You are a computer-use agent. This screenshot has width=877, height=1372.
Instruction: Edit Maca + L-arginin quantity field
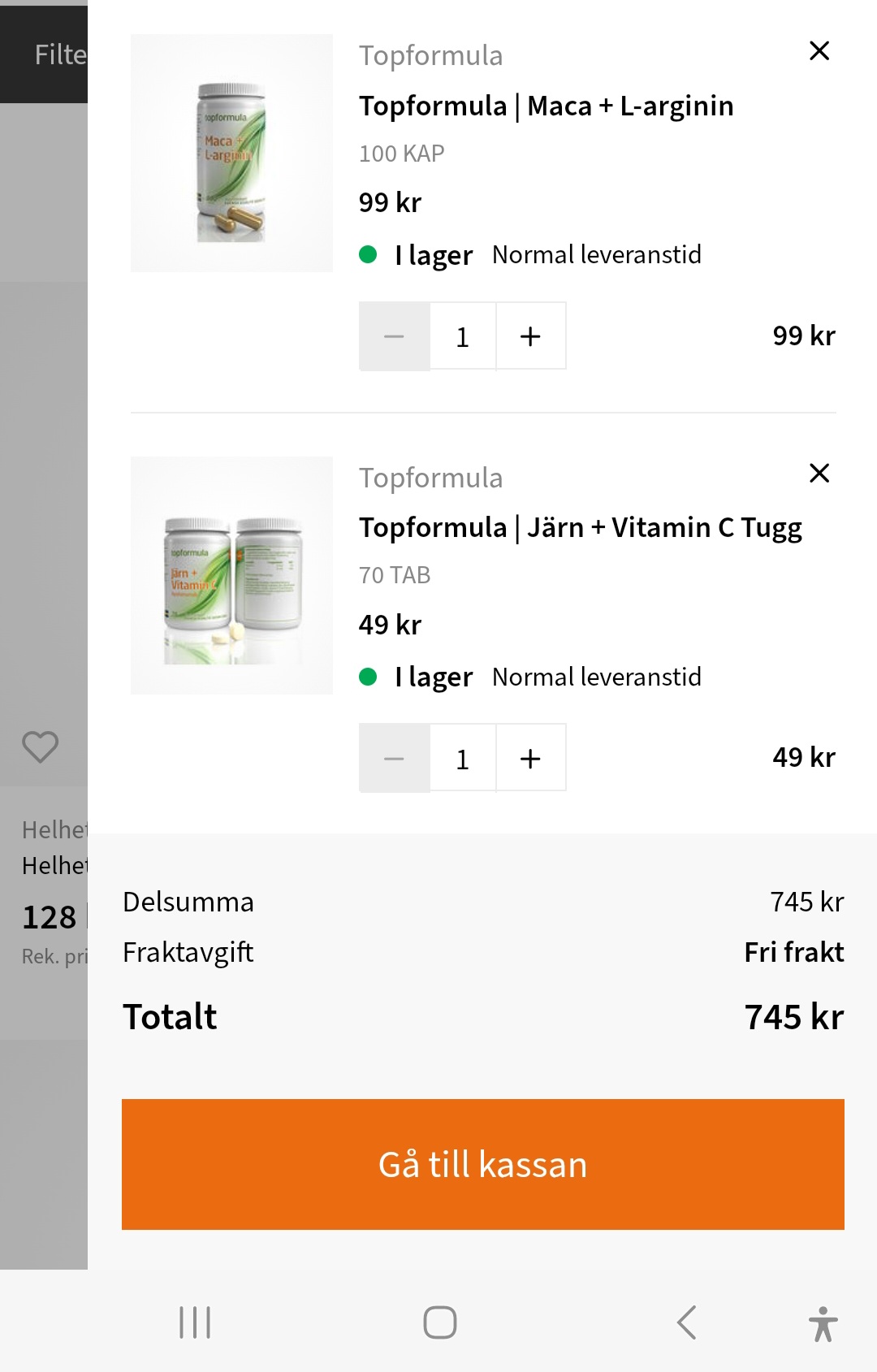(463, 336)
